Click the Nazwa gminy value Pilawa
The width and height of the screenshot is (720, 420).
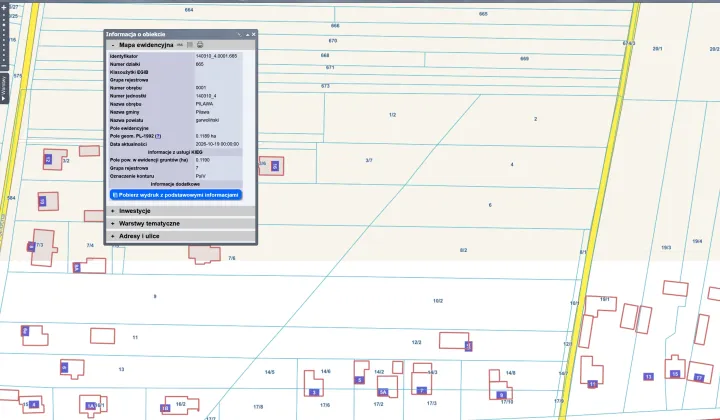coord(202,112)
